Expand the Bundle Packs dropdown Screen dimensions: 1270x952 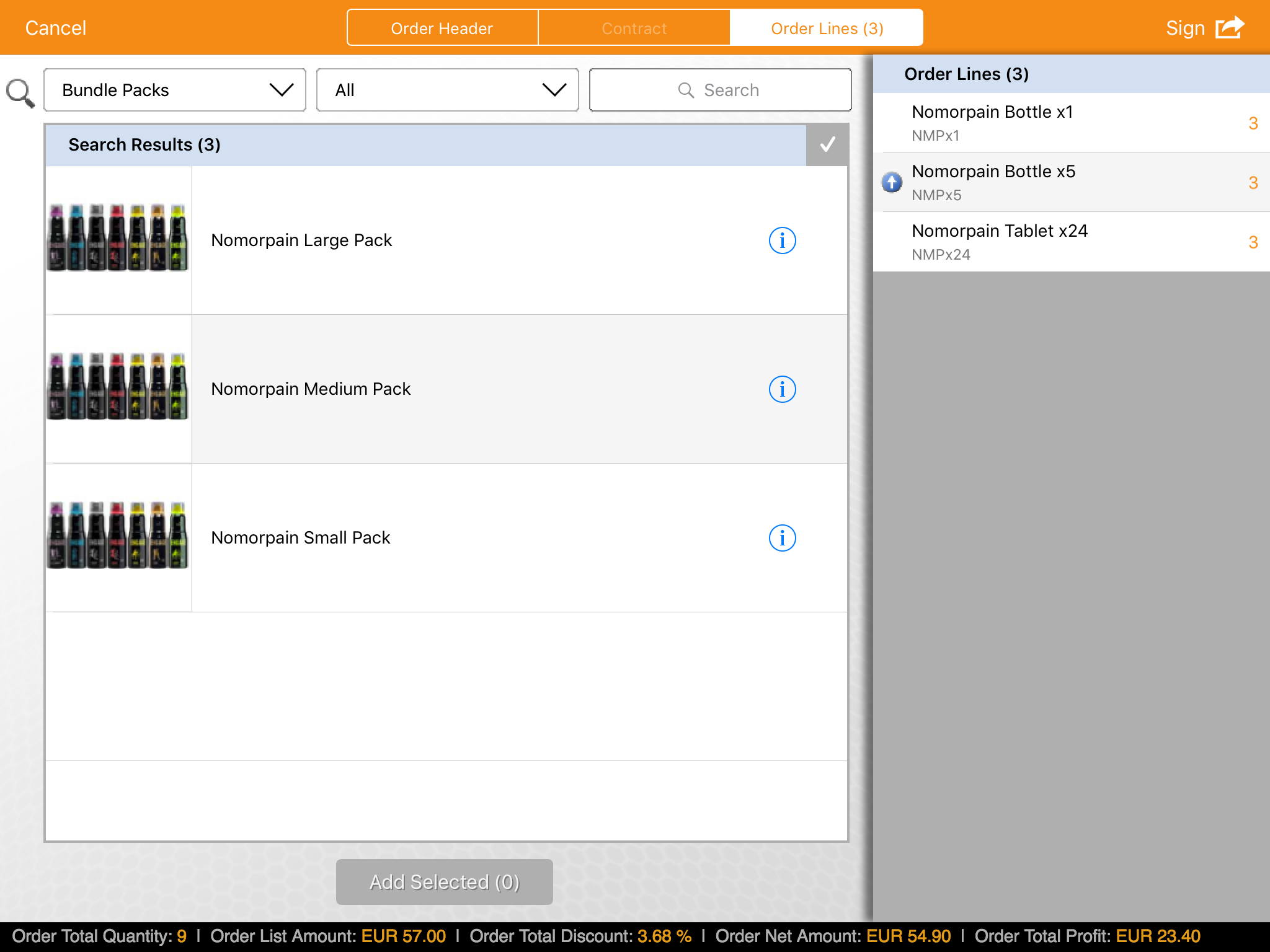(x=175, y=90)
